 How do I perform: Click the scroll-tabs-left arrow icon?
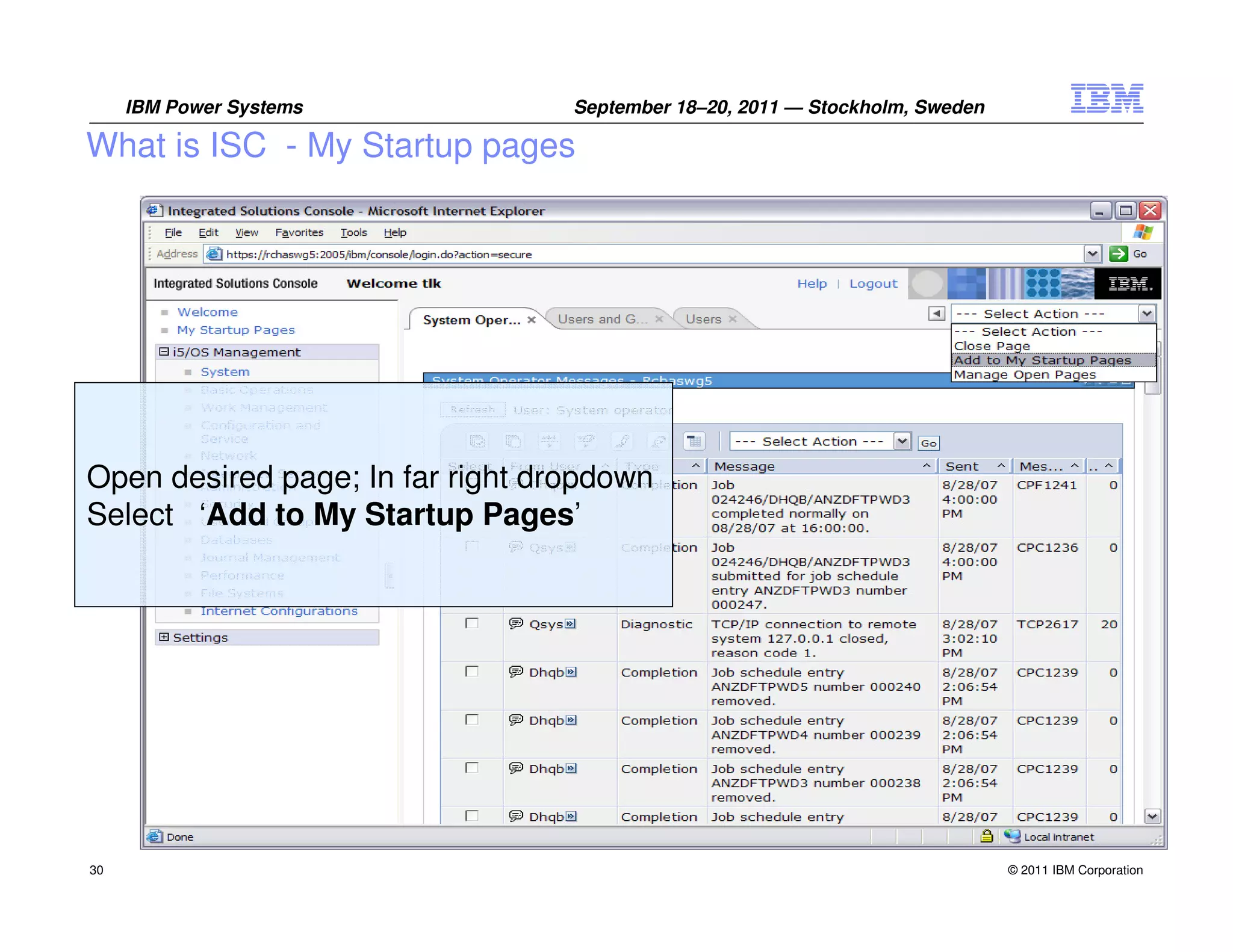(936, 314)
